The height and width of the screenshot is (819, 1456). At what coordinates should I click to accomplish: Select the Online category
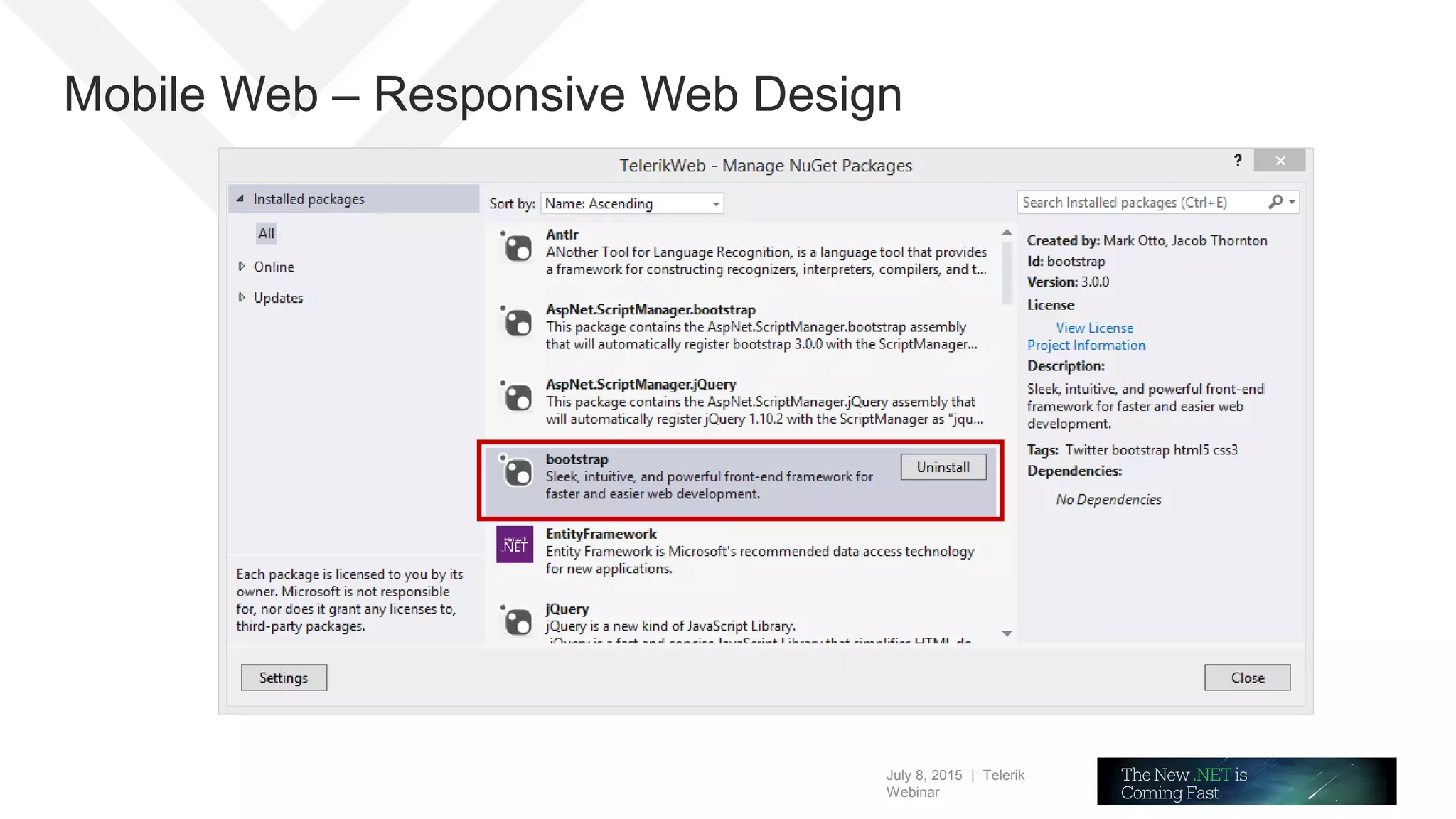[274, 267]
